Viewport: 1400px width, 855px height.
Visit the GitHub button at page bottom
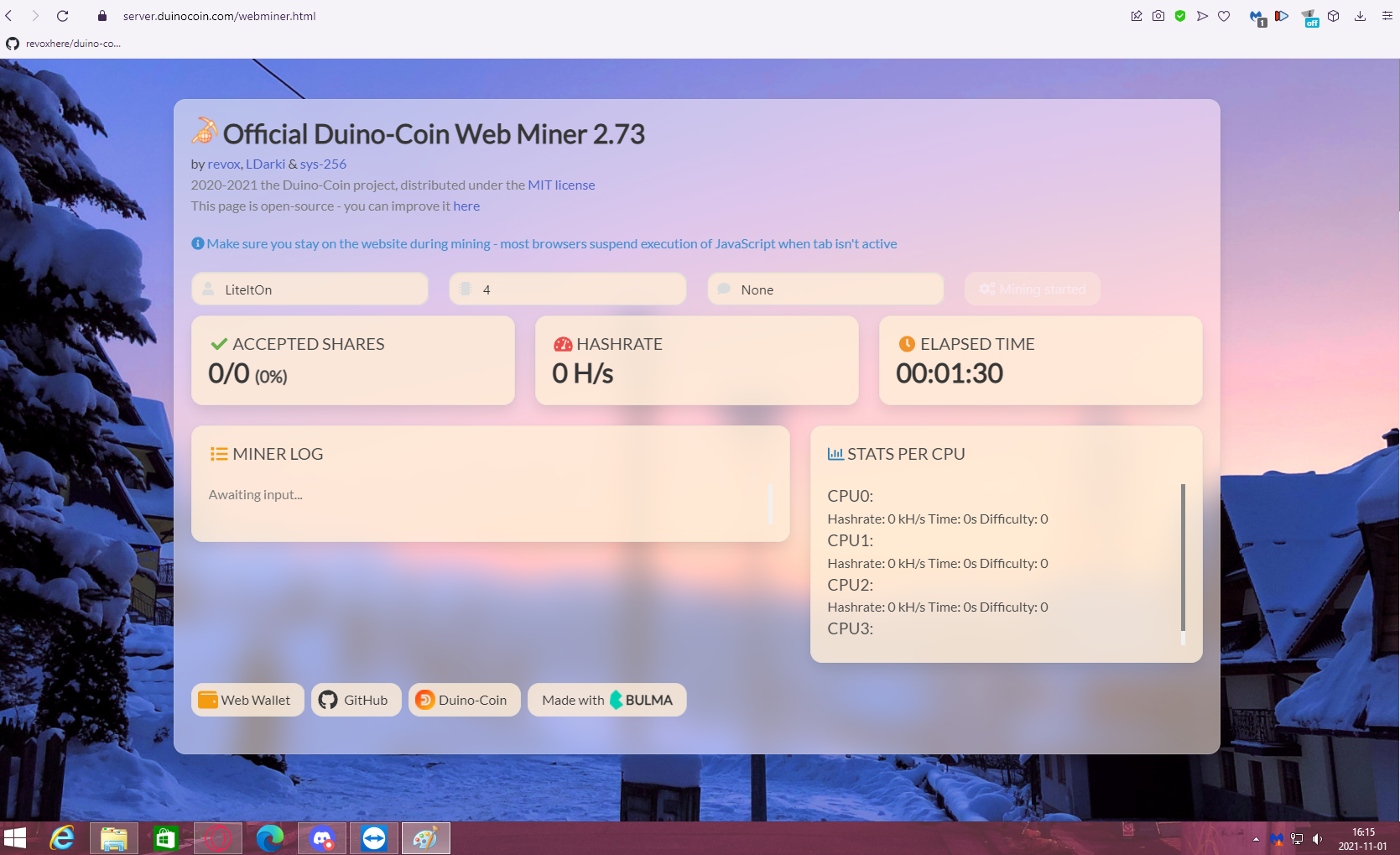[x=356, y=699]
